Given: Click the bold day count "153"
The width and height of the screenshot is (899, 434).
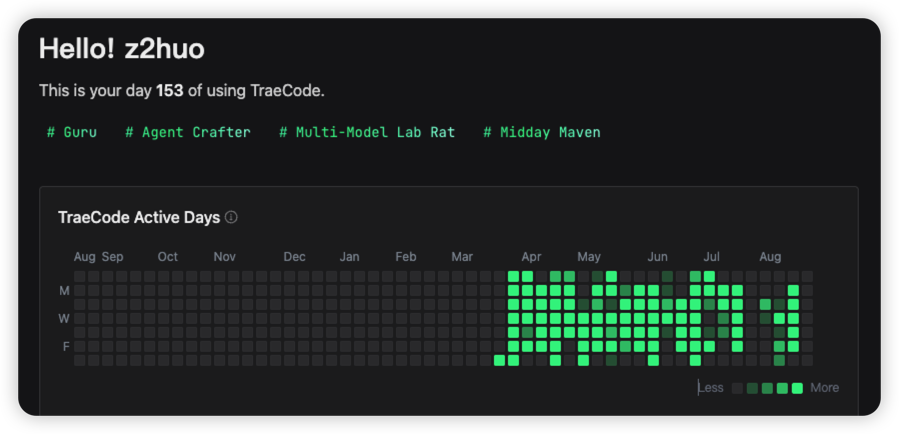Looking at the screenshot, I should point(170,91).
